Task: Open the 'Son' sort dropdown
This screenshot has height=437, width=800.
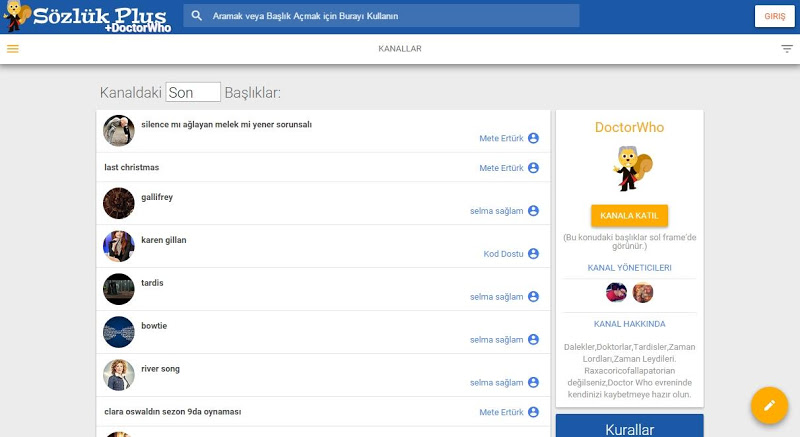Action: click(x=193, y=92)
